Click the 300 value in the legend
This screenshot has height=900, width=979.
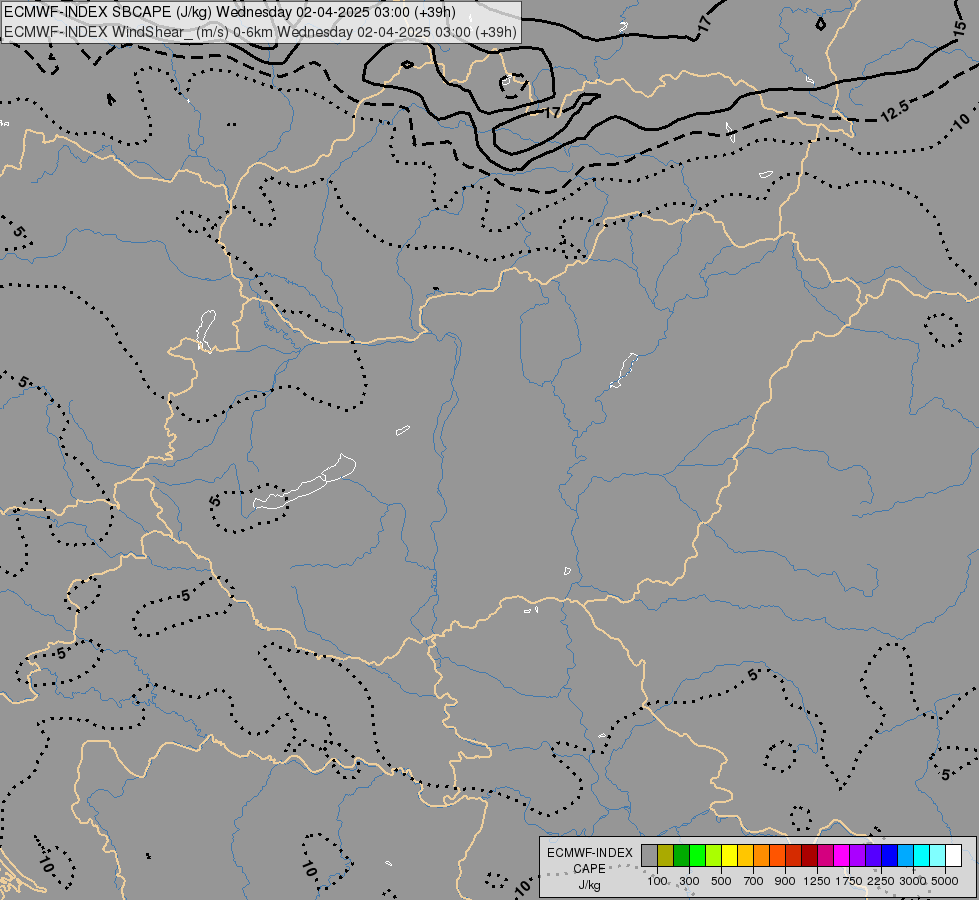689,881
